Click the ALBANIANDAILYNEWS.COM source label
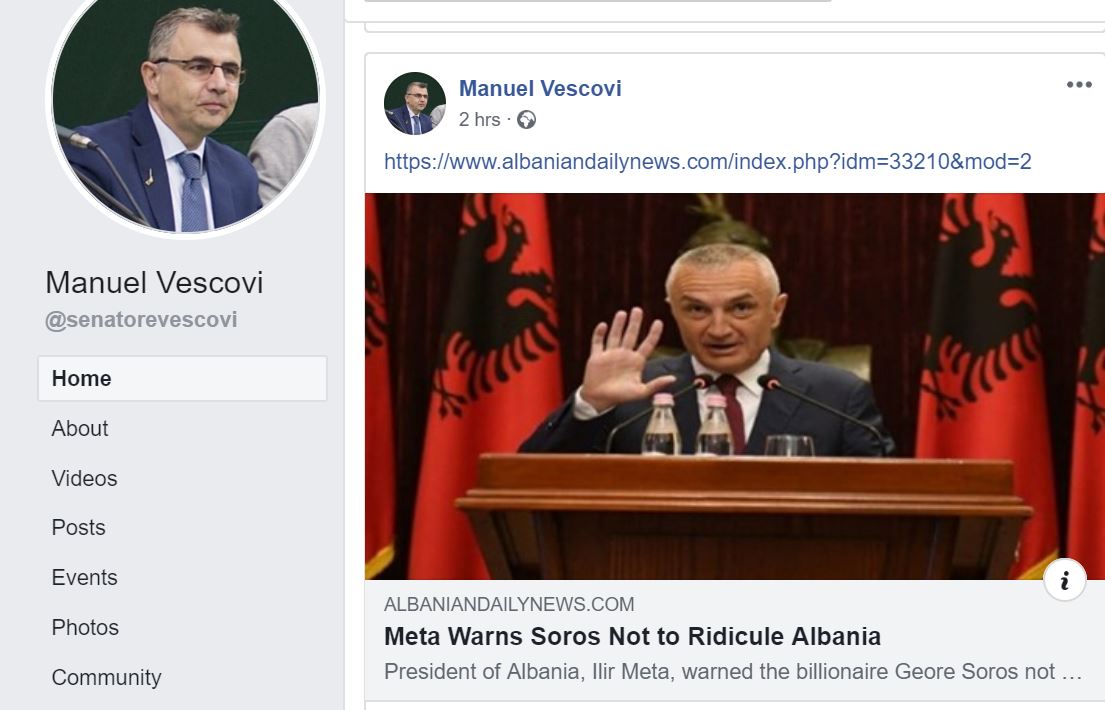This screenshot has height=710, width=1105. 509,604
